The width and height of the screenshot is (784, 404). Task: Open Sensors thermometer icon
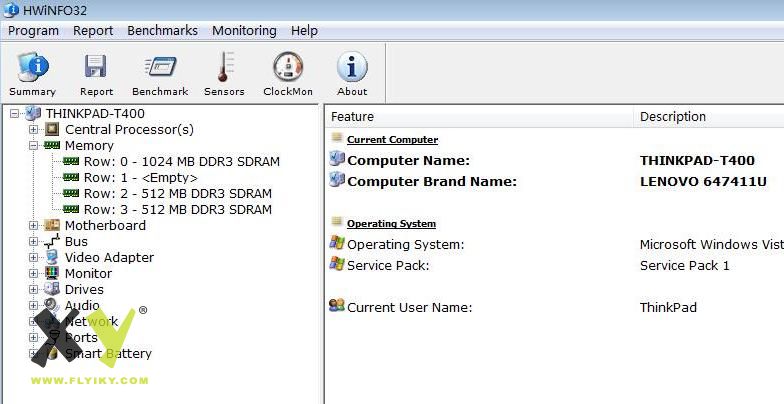click(x=224, y=67)
